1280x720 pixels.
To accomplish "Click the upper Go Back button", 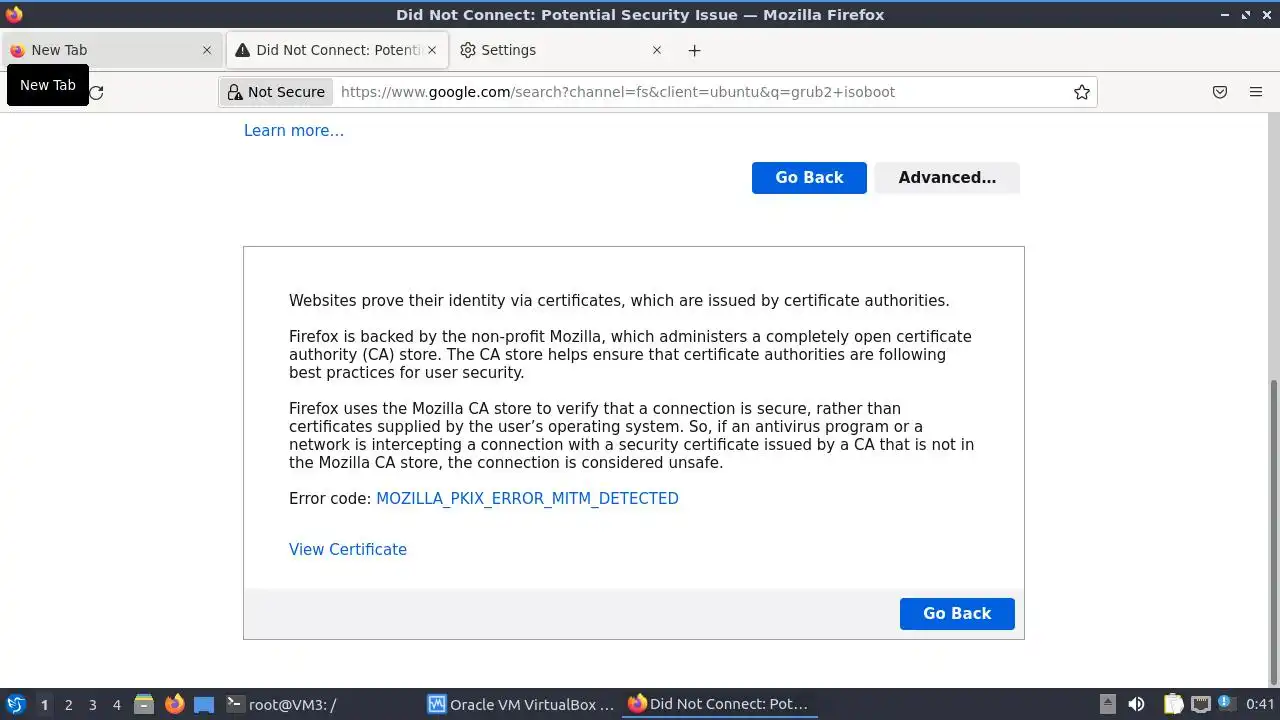I will point(809,177).
